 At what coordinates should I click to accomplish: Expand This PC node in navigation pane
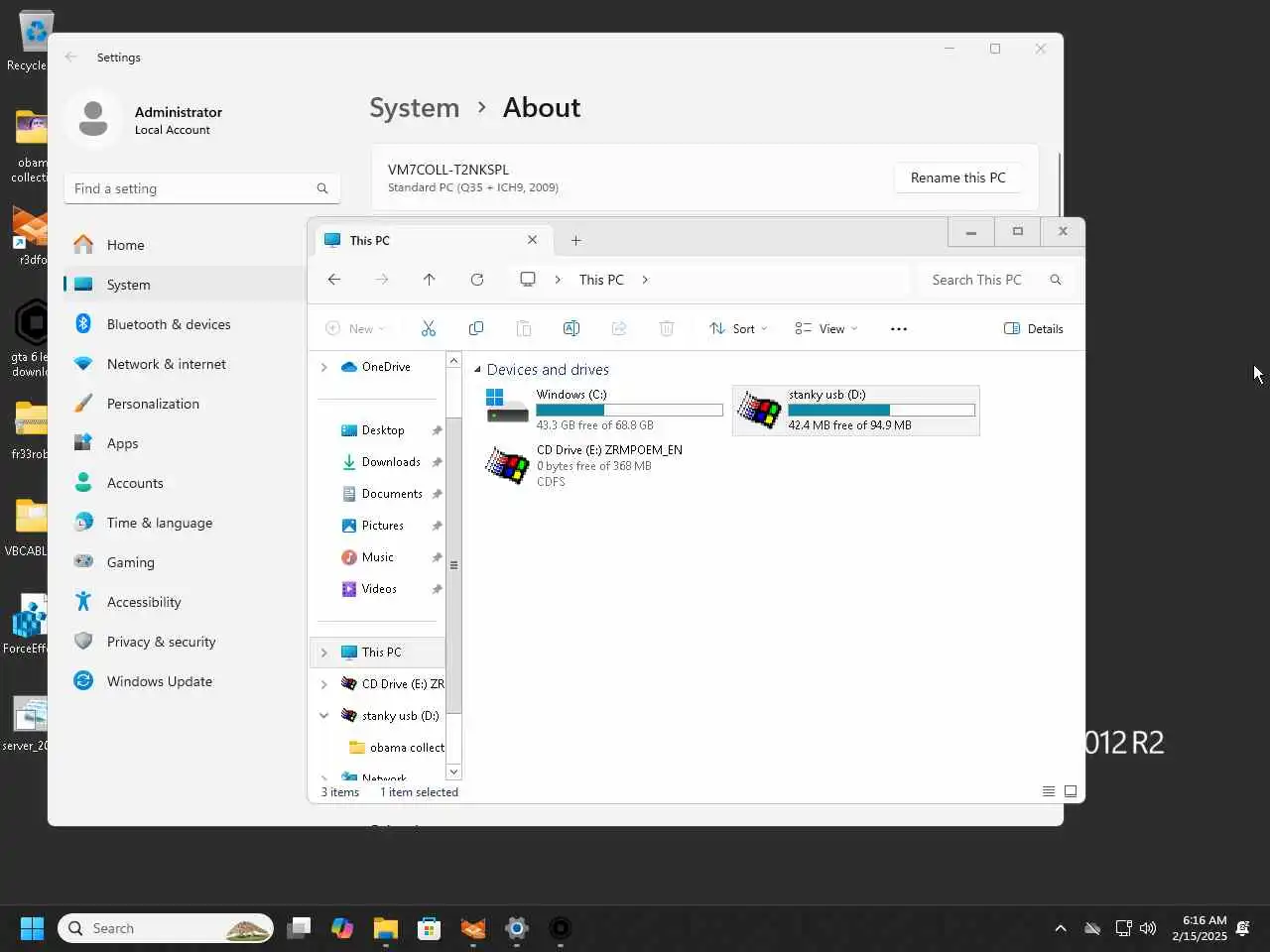pyautogui.click(x=323, y=653)
